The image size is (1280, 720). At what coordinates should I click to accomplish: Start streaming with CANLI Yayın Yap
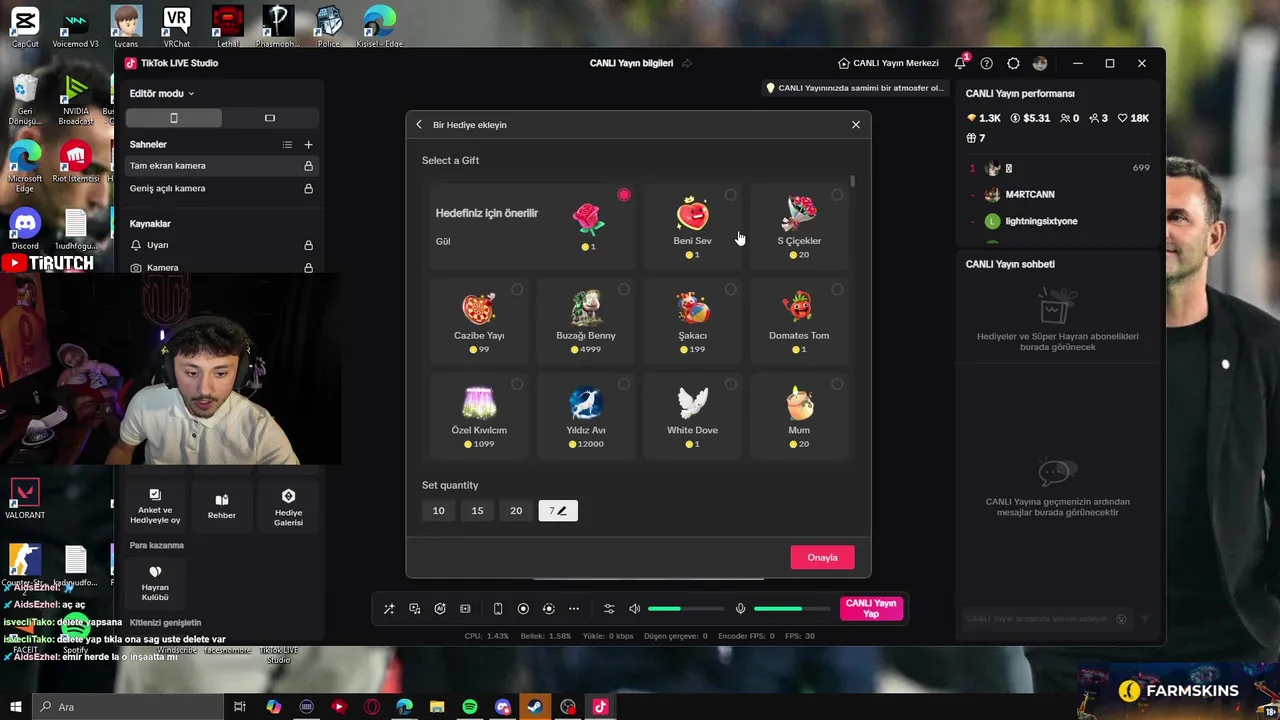[871, 609]
